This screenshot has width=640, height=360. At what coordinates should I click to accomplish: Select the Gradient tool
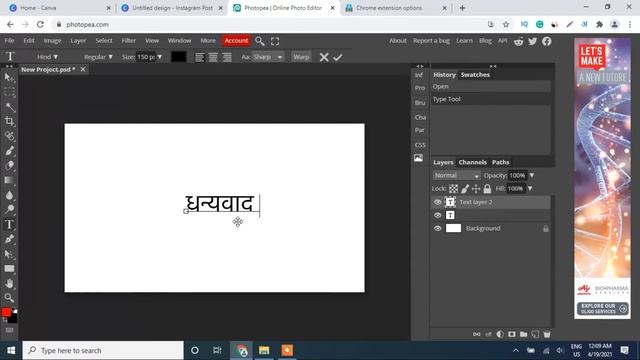point(9,180)
